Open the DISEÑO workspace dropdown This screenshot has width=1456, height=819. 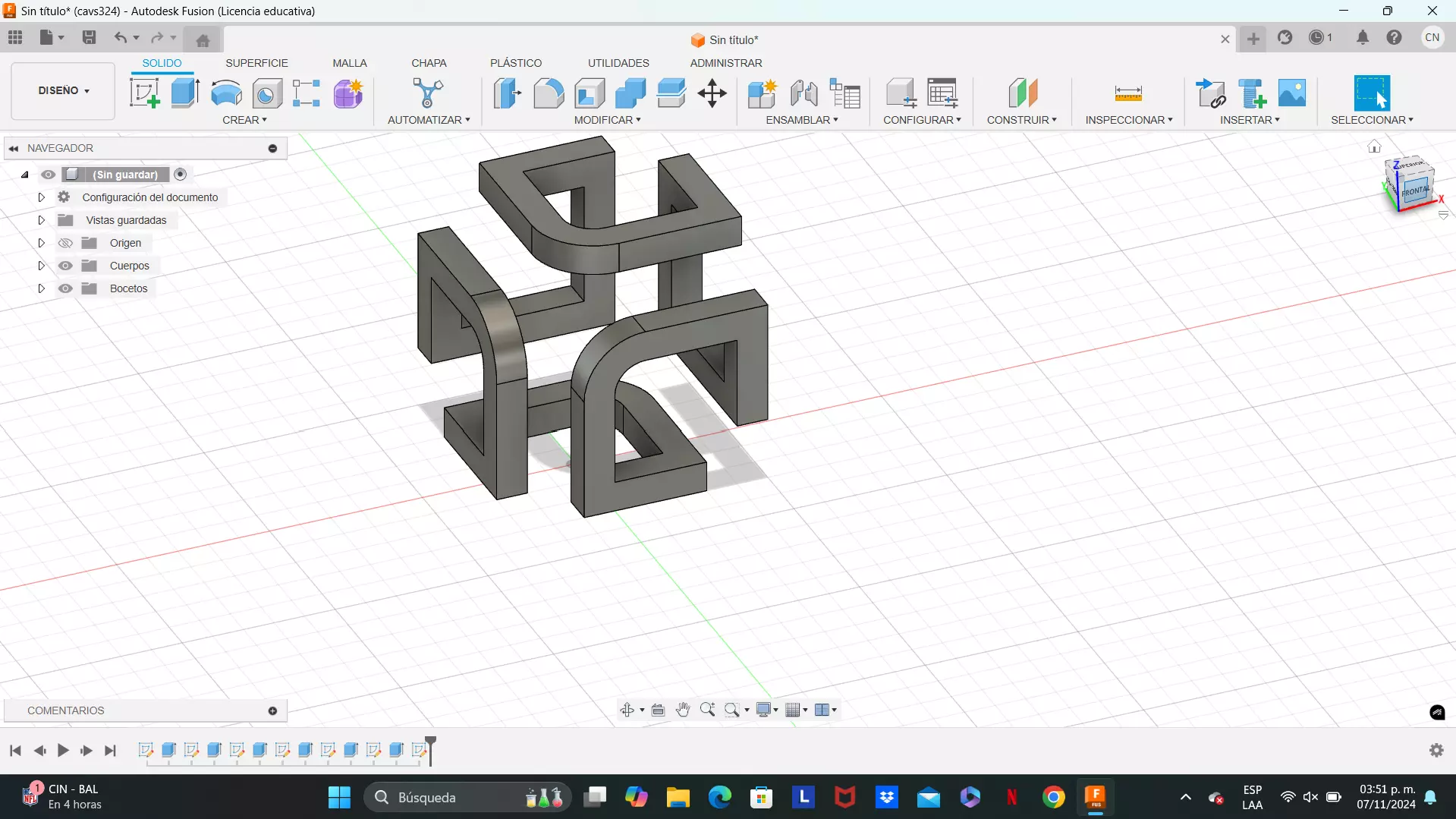(64, 90)
